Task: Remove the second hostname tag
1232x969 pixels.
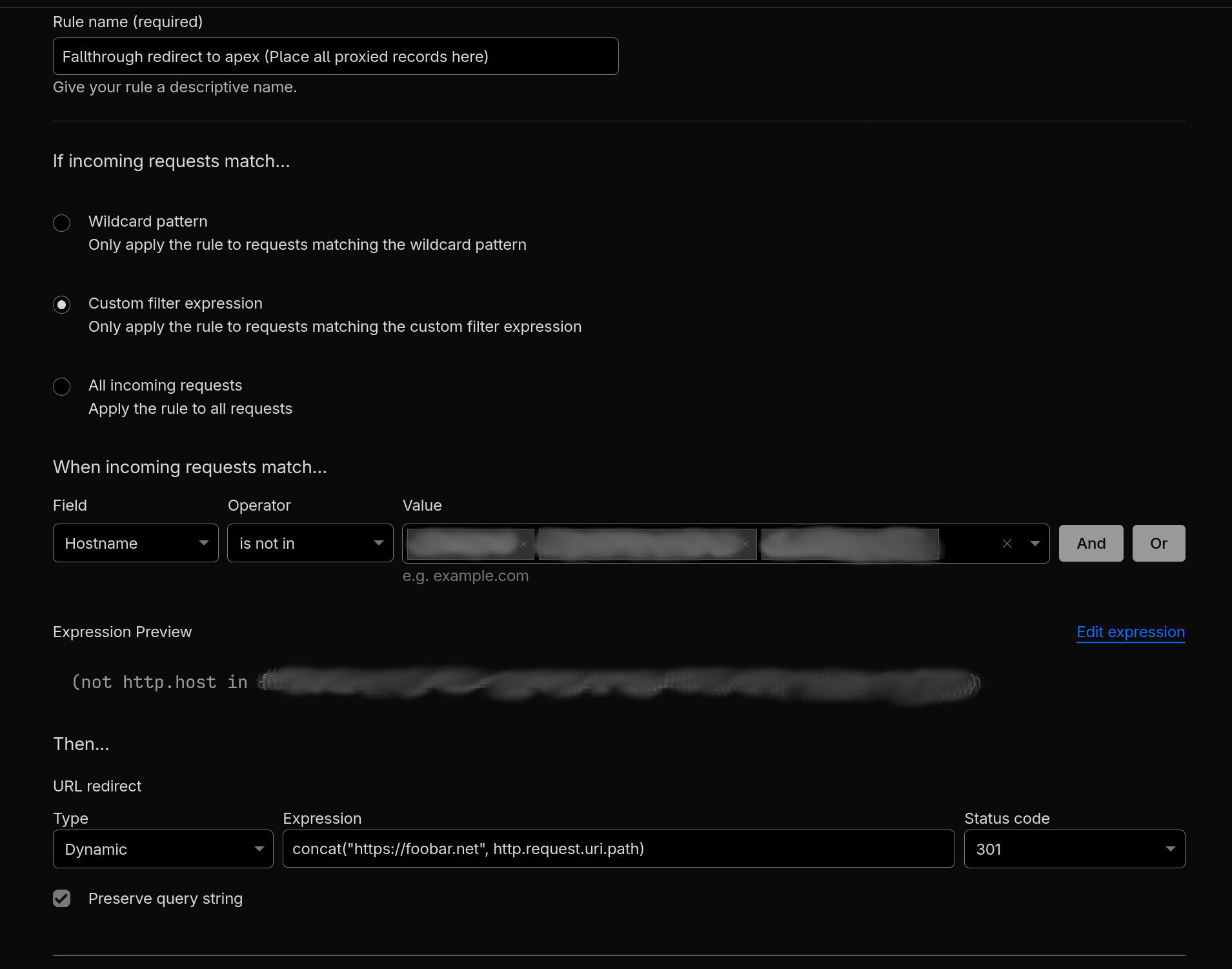Action: point(746,544)
